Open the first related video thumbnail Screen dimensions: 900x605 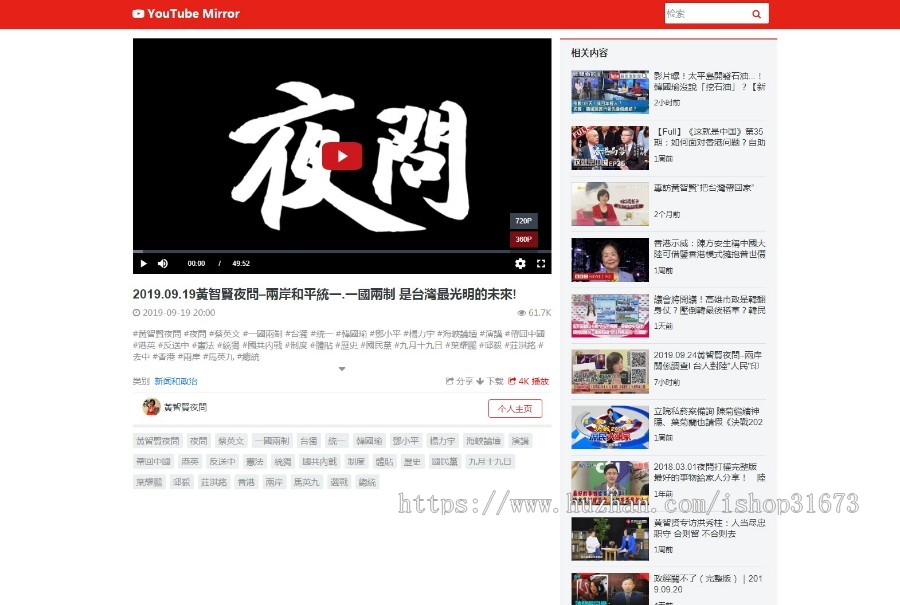tap(610, 91)
